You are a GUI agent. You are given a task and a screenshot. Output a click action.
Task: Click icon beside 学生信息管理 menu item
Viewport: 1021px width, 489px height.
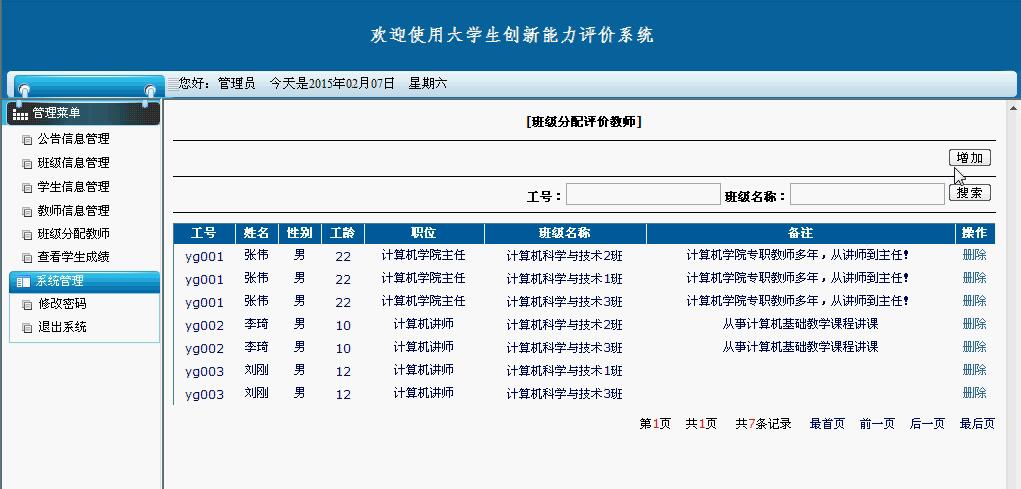point(27,188)
